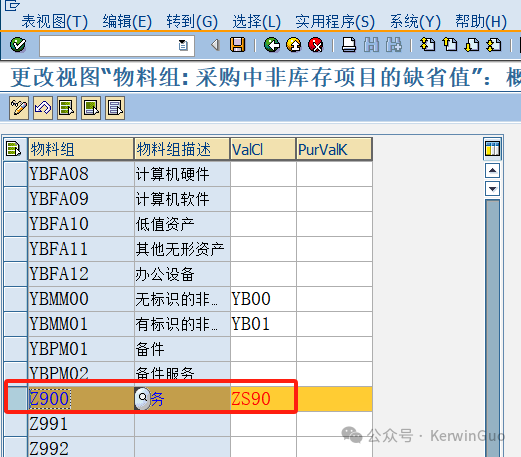Click the Save disk icon

coord(237,45)
